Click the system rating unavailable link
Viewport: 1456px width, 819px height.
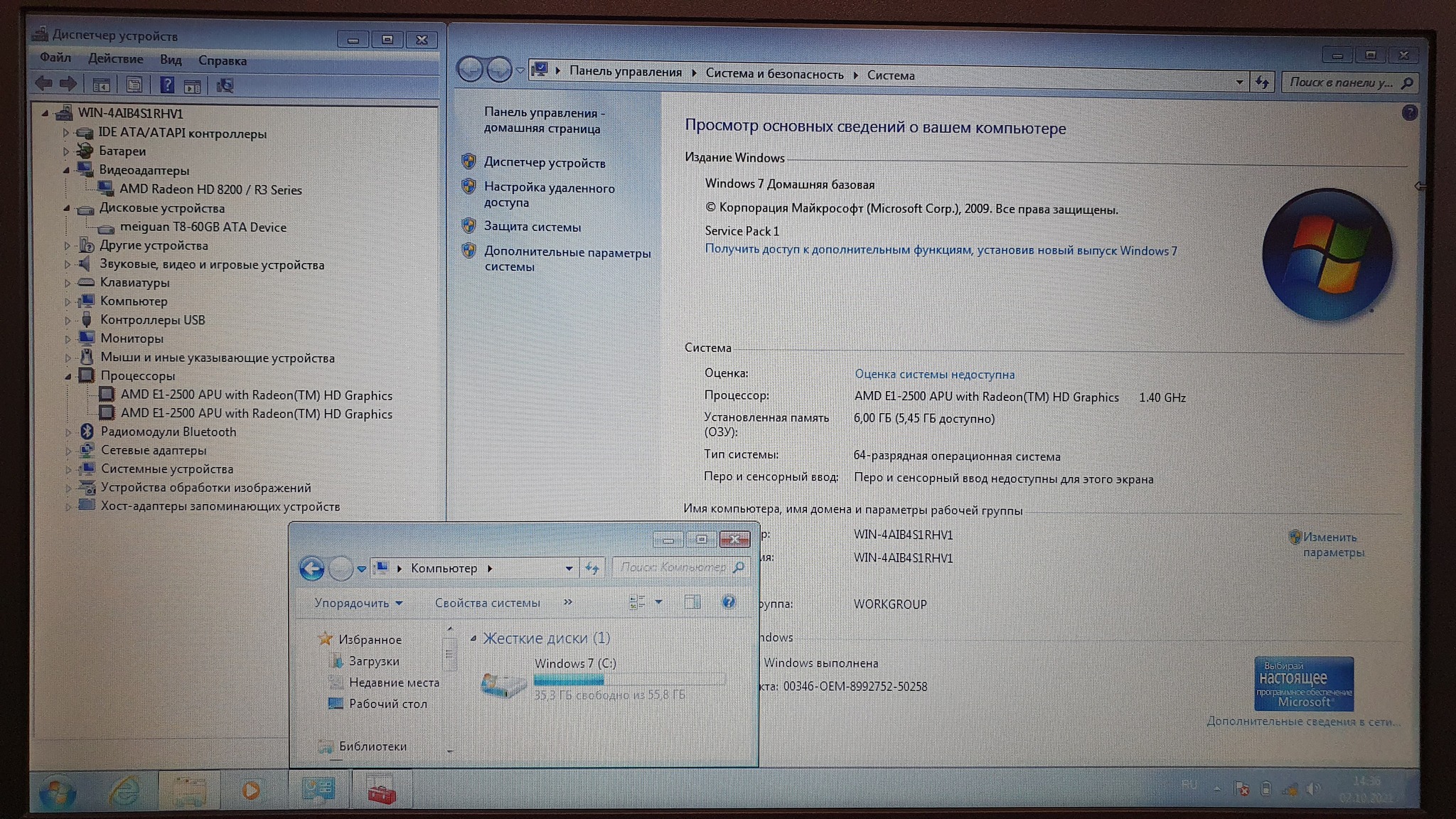click(934, 374)
